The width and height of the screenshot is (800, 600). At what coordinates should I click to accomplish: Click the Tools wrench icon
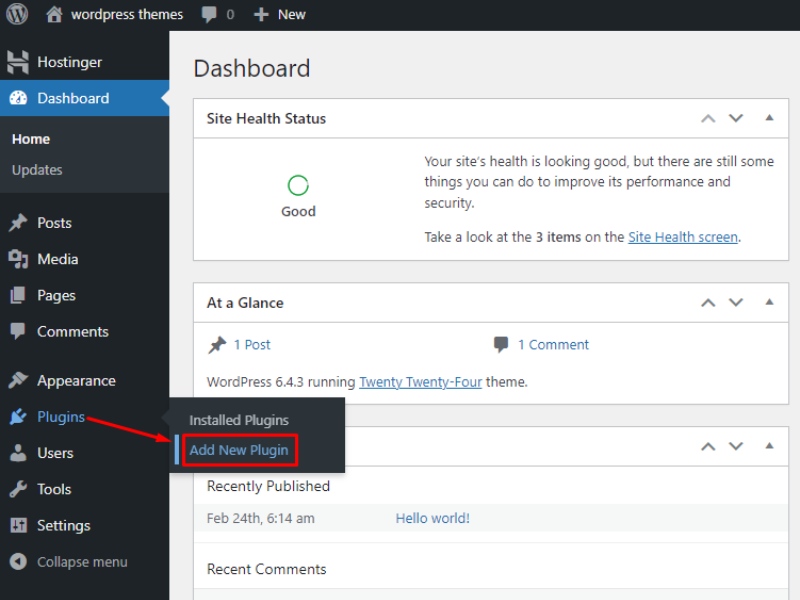[x=18, y=489]
